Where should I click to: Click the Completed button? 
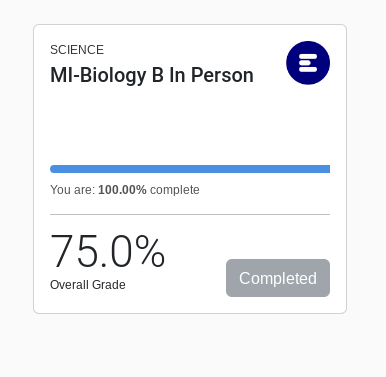(278, 278)
